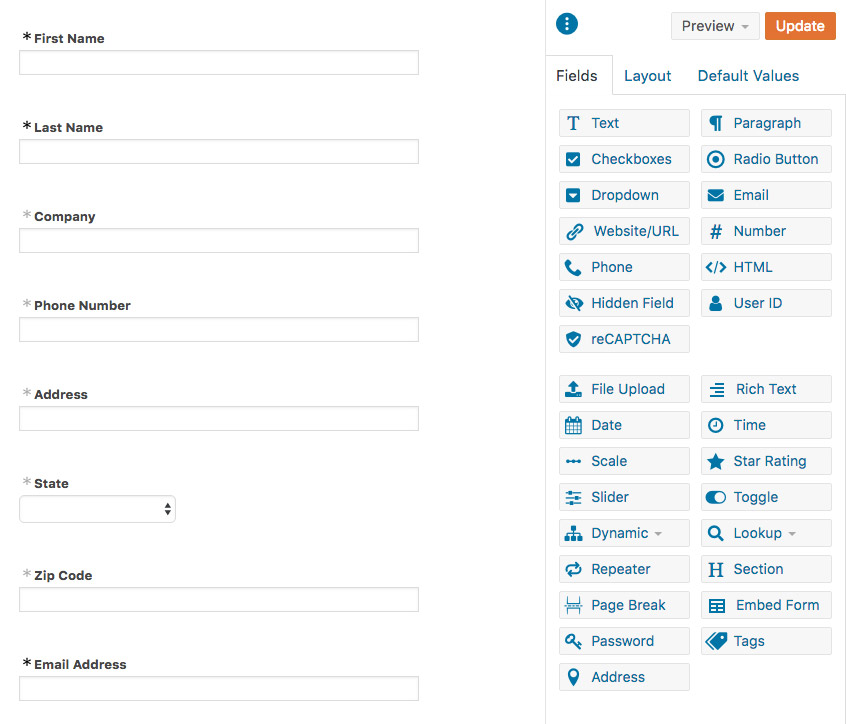Open the State dropdown
Screen dimensions: 846x724
98,509
